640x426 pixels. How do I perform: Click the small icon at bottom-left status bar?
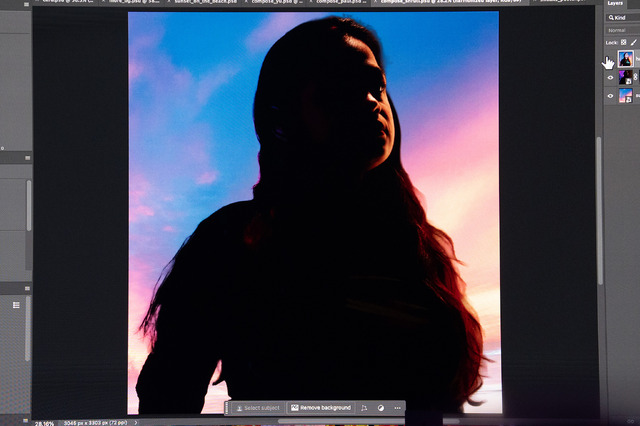[x=25, y=420]
